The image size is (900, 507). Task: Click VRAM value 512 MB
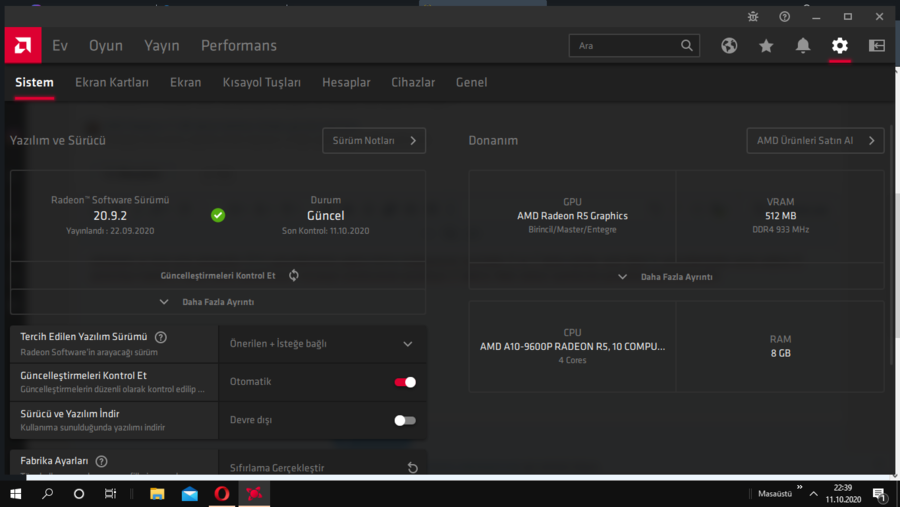[x=781, y=216]
